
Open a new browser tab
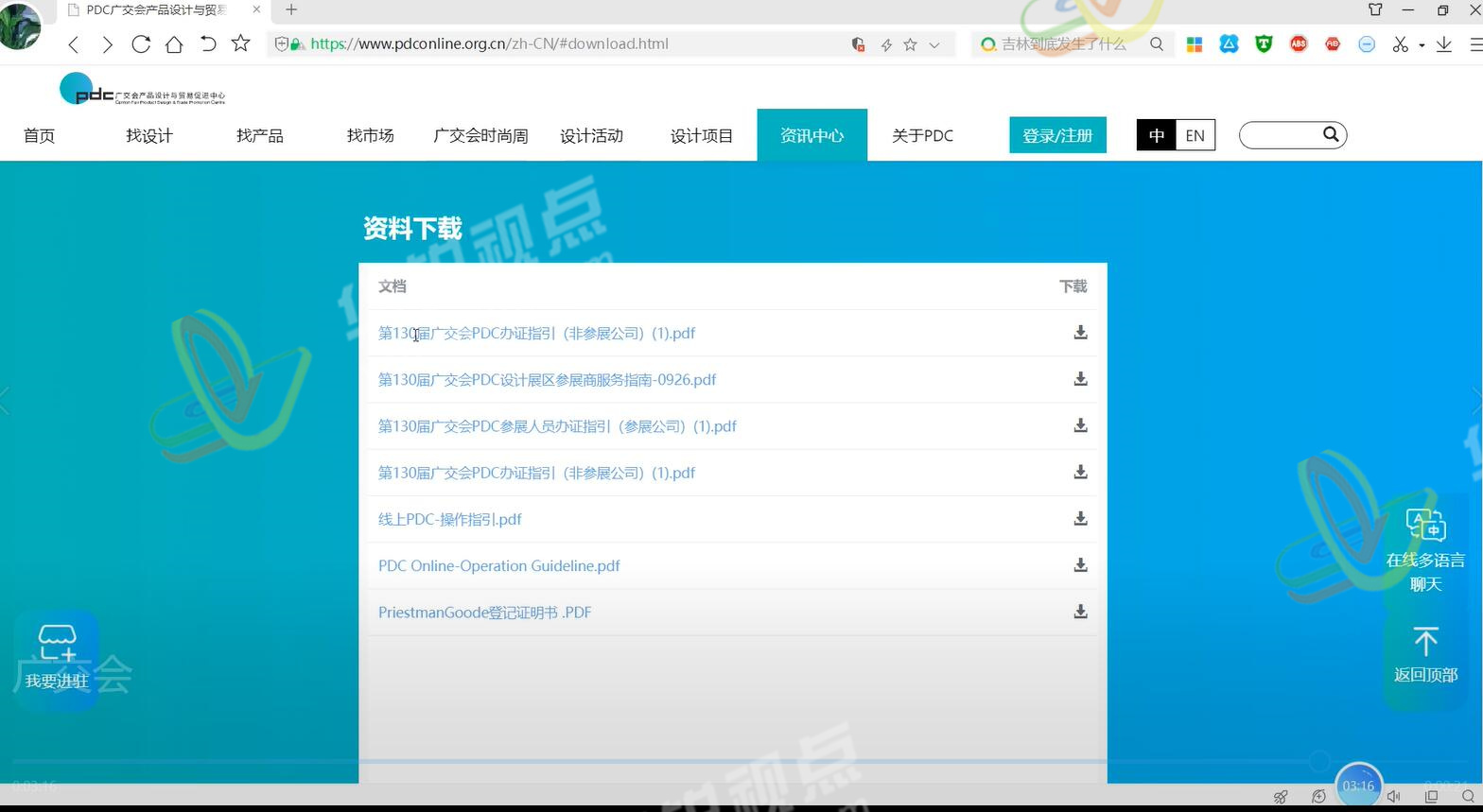pyautogui.click(x=291, y=9)
